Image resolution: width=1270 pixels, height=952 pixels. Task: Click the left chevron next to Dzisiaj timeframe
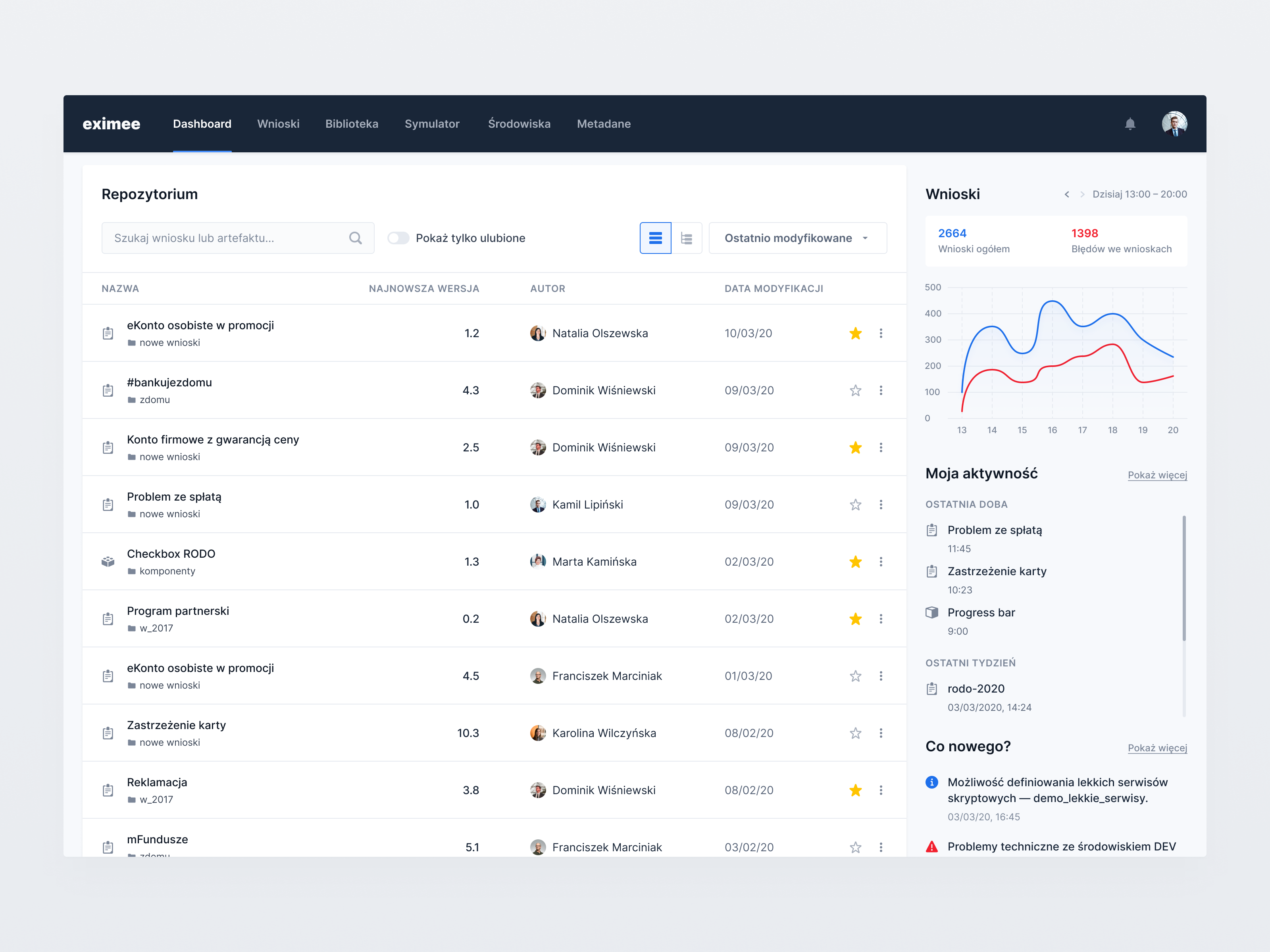1067,194
